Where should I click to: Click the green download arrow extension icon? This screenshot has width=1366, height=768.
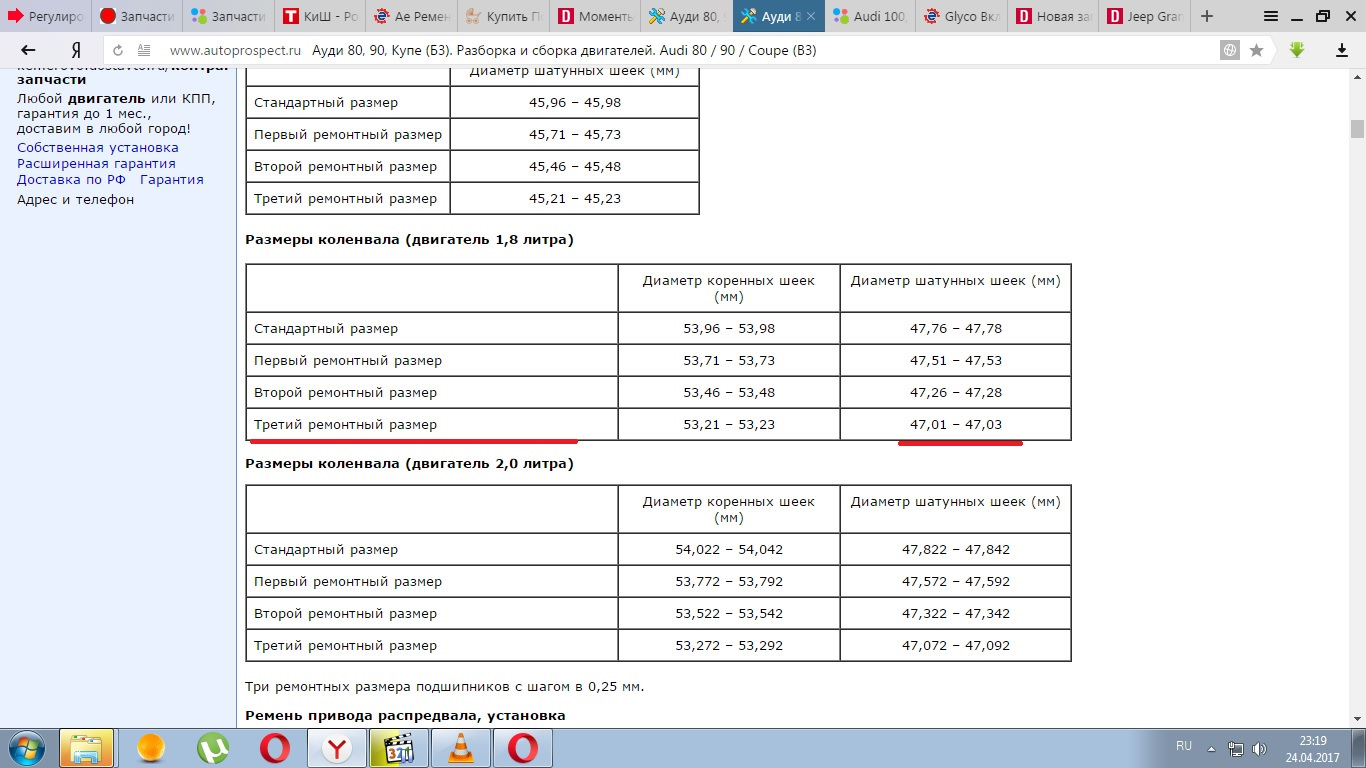click(1297, 49)
